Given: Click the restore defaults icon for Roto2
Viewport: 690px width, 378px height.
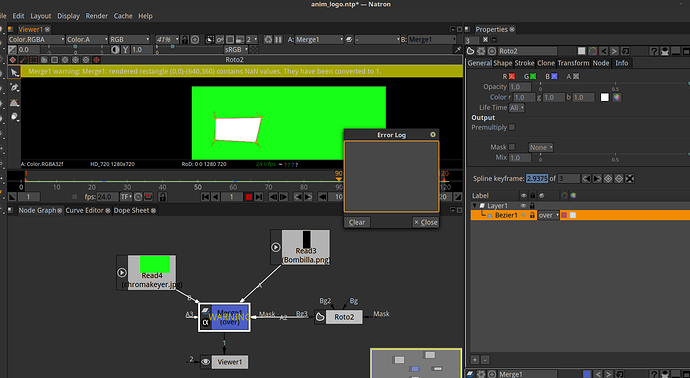Looking at the screenshot, I should (625, 51).
